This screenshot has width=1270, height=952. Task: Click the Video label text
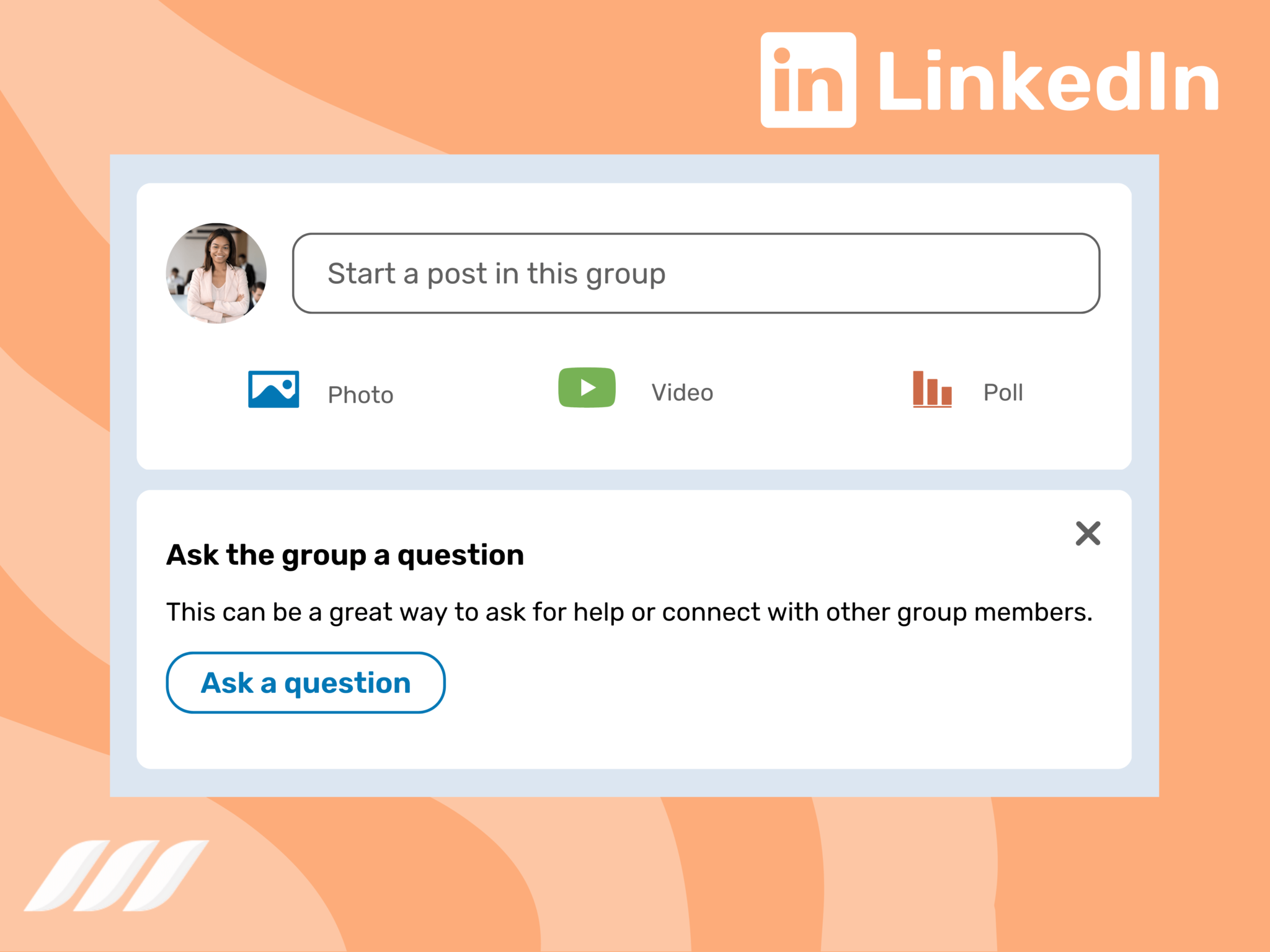coord(682,392)
